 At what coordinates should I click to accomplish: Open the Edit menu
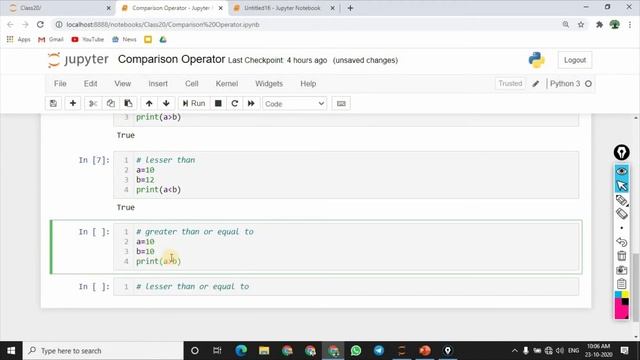pyautogui.click(x=90, y=84)
